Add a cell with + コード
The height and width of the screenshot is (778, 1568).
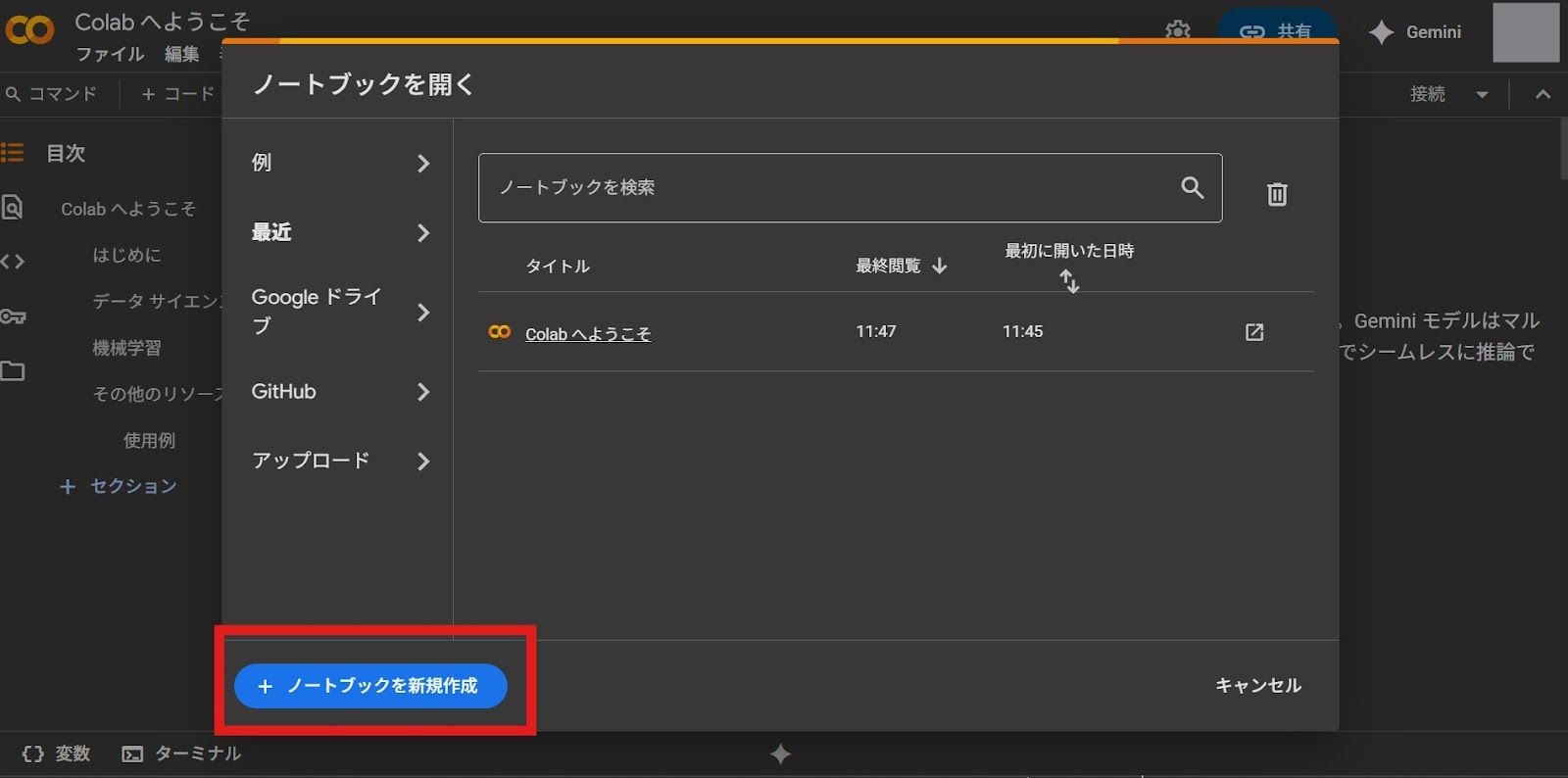(x=177, y=94)
